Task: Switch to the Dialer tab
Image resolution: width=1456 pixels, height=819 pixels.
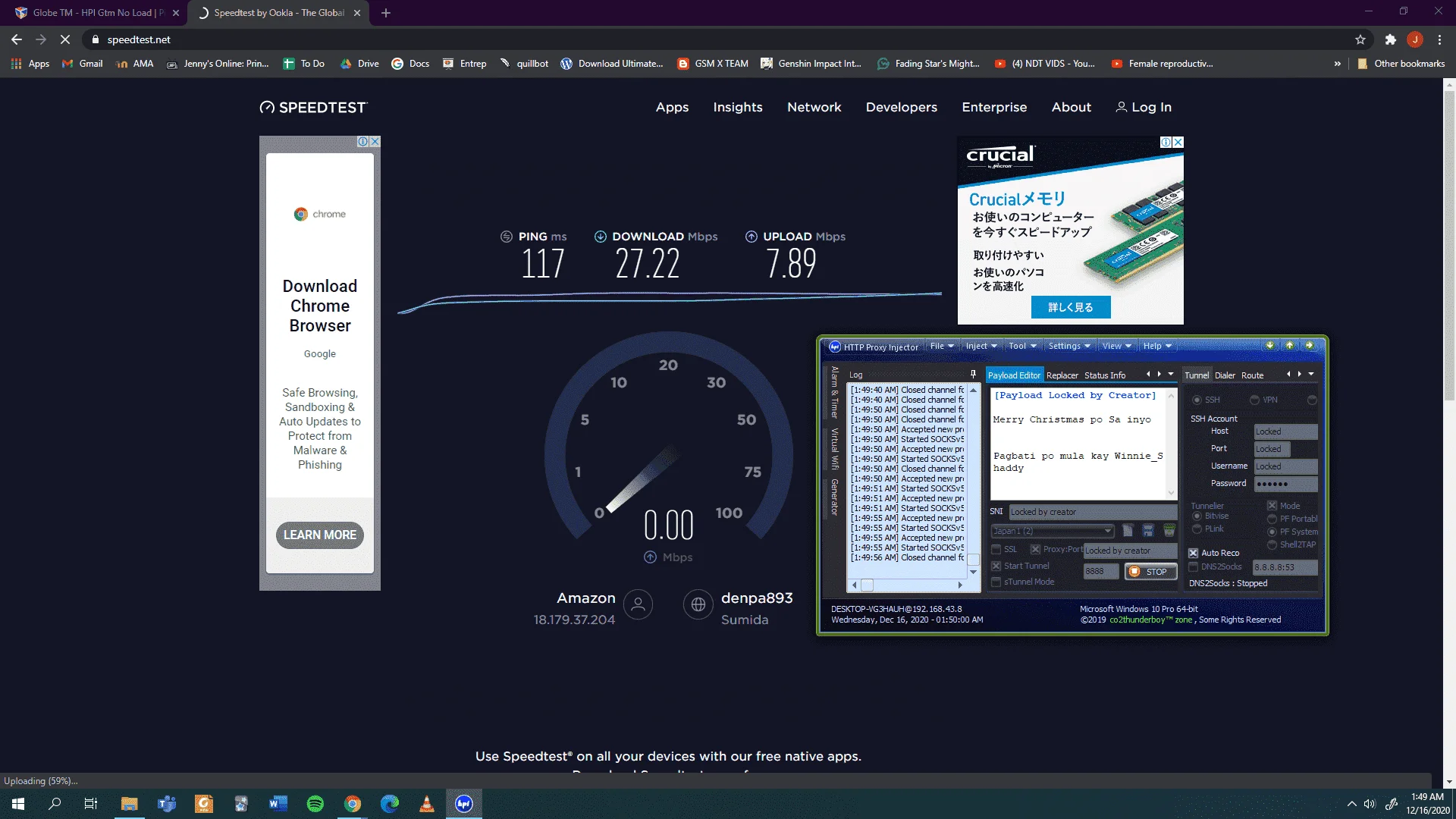Action: pyautogui.click(x=1225, y=375)
